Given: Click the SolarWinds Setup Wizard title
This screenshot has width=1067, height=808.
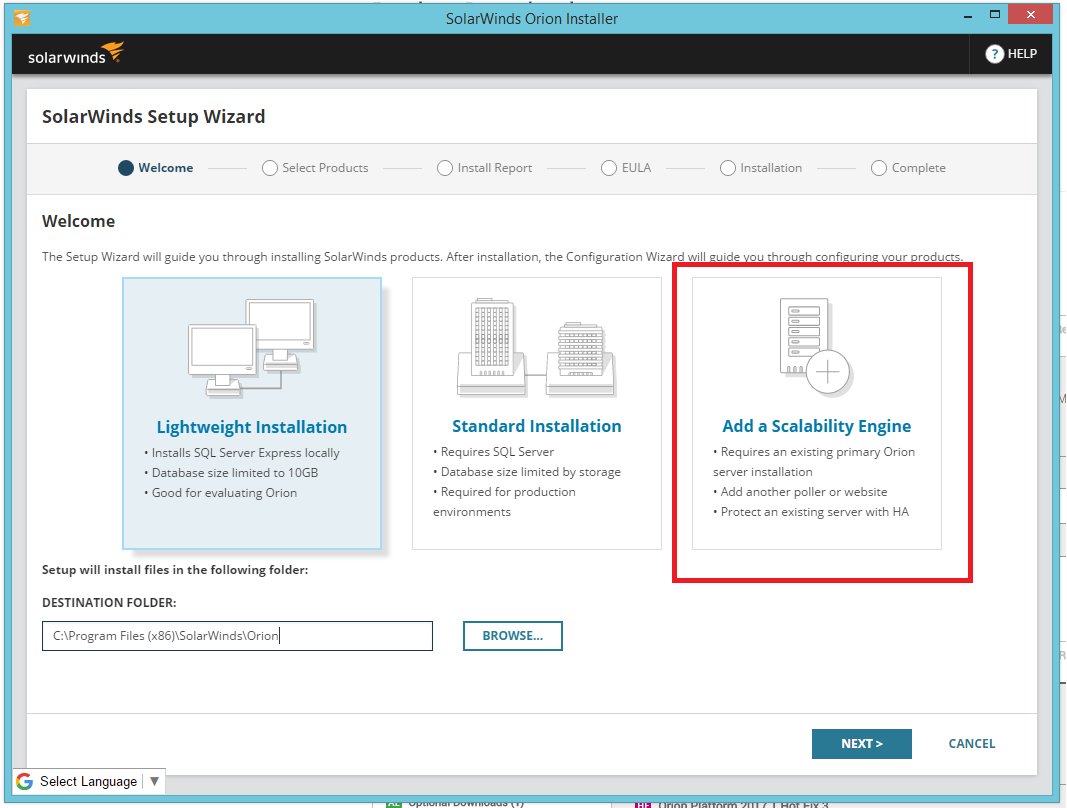Looking at the screenshot, I should [154, 116].
